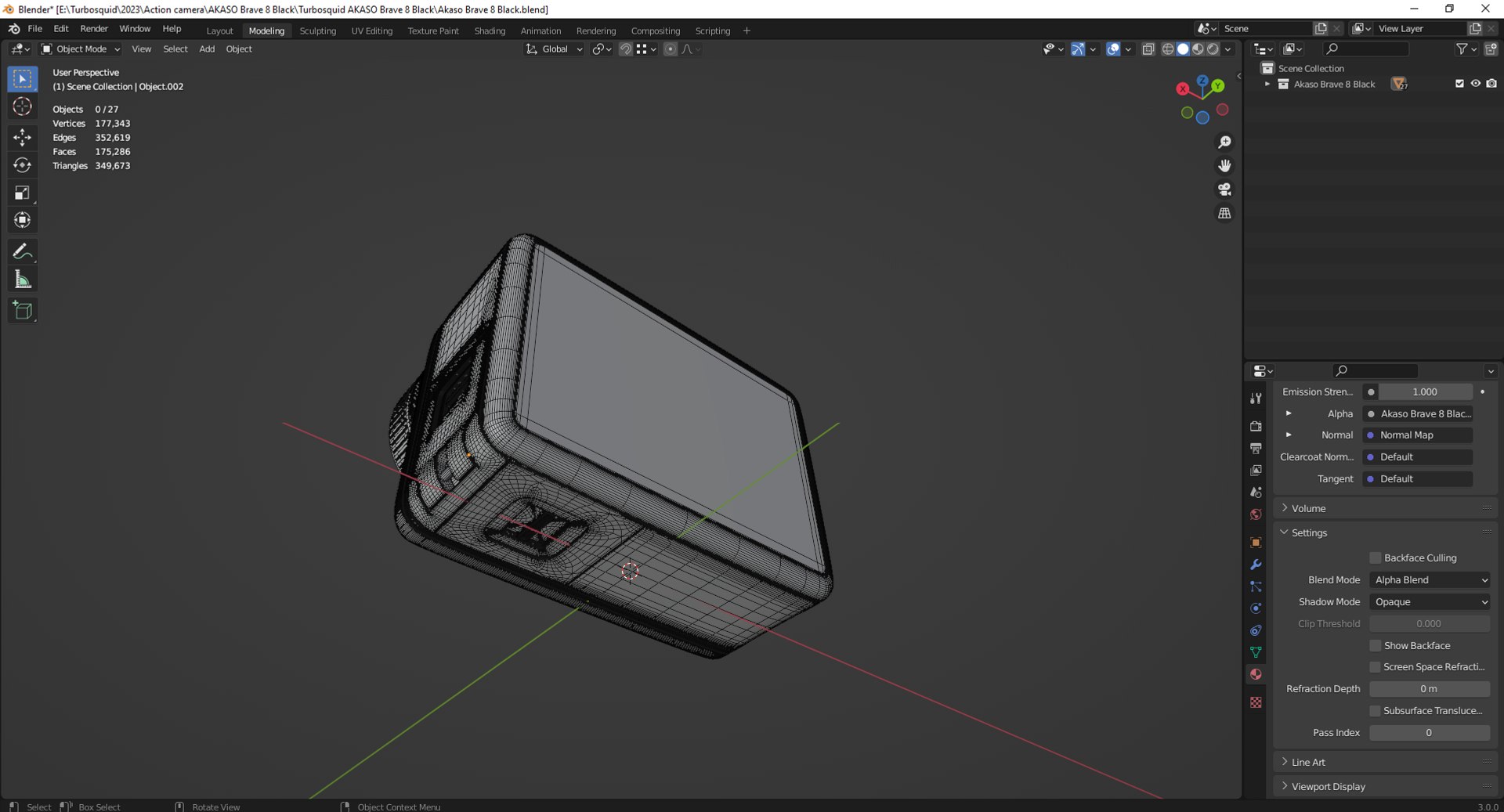Select the Measure tool

pyautogui.click(x=23, y=280)
